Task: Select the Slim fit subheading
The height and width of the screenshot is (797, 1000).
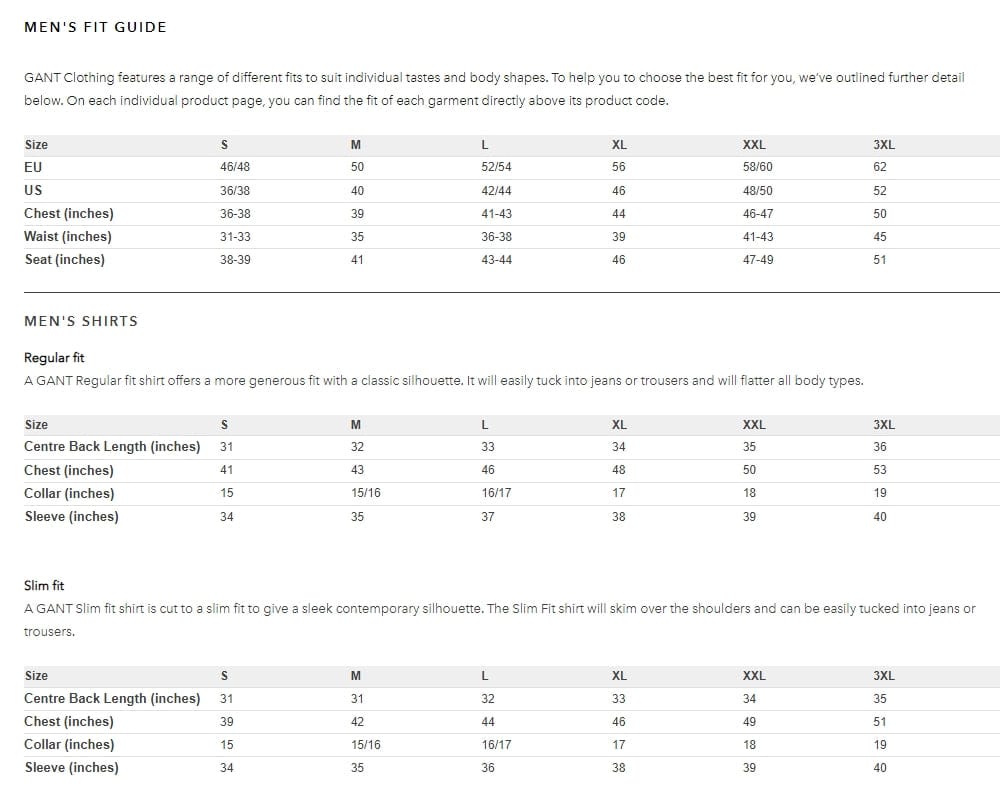Action: tap(44, 585)
